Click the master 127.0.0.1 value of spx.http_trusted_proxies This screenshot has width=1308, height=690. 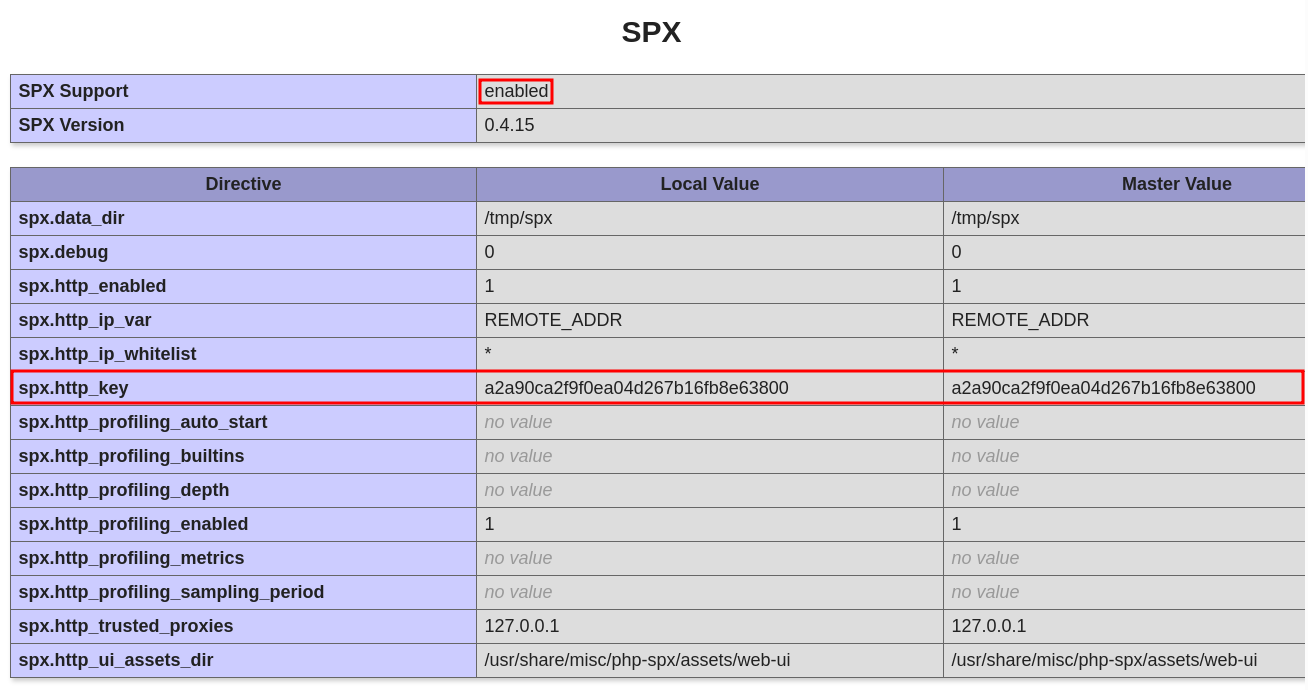tap(989, 626)
